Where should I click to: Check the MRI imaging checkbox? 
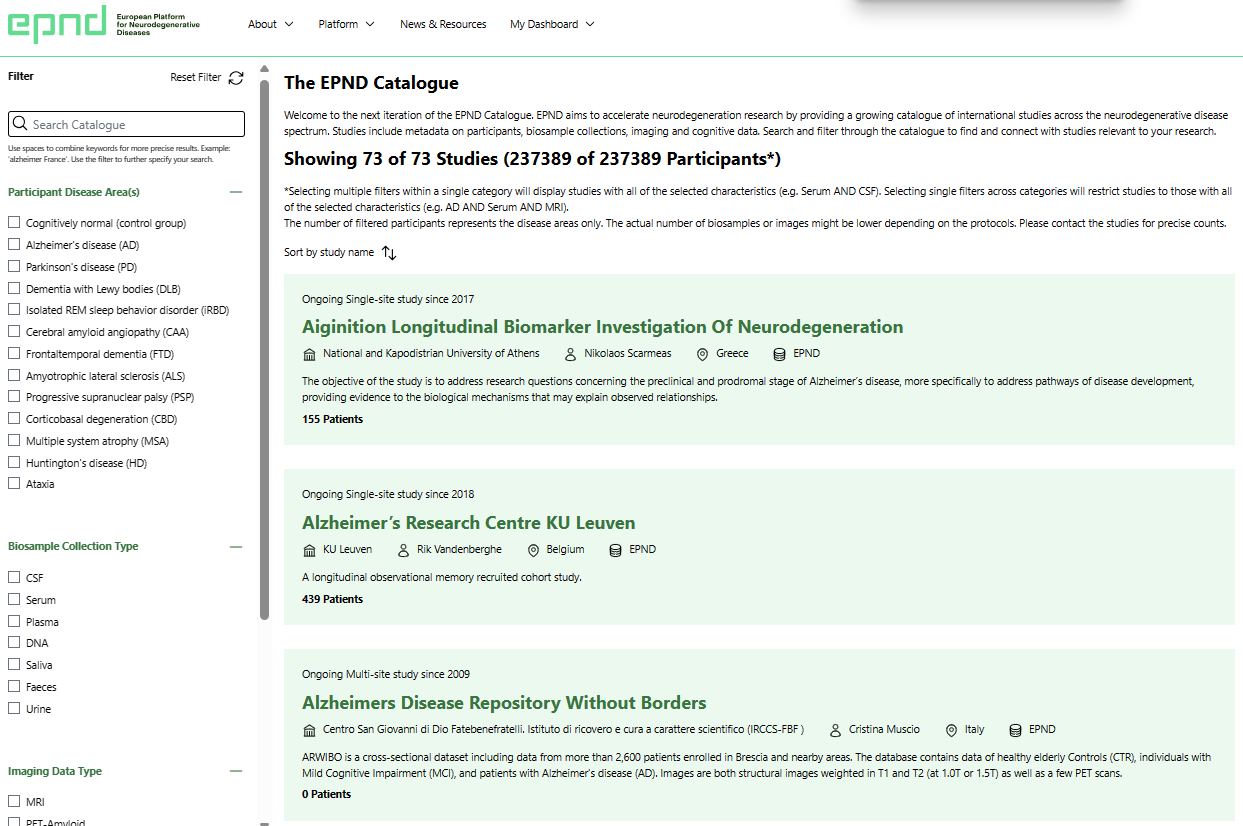[14, 802]
